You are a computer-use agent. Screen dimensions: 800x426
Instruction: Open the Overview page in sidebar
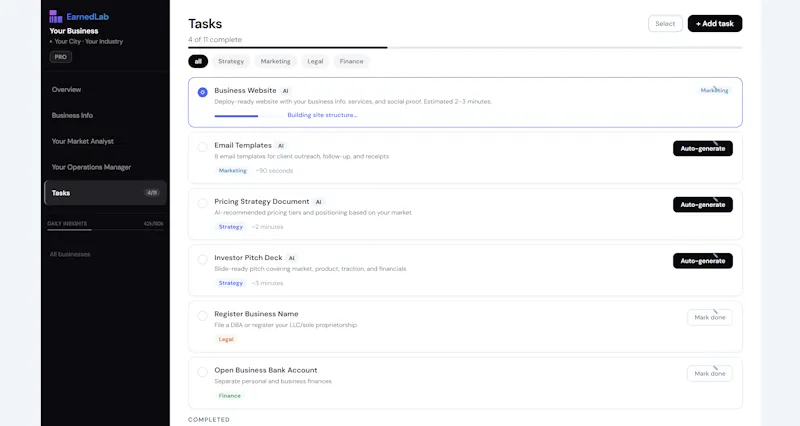click(66, 89)
